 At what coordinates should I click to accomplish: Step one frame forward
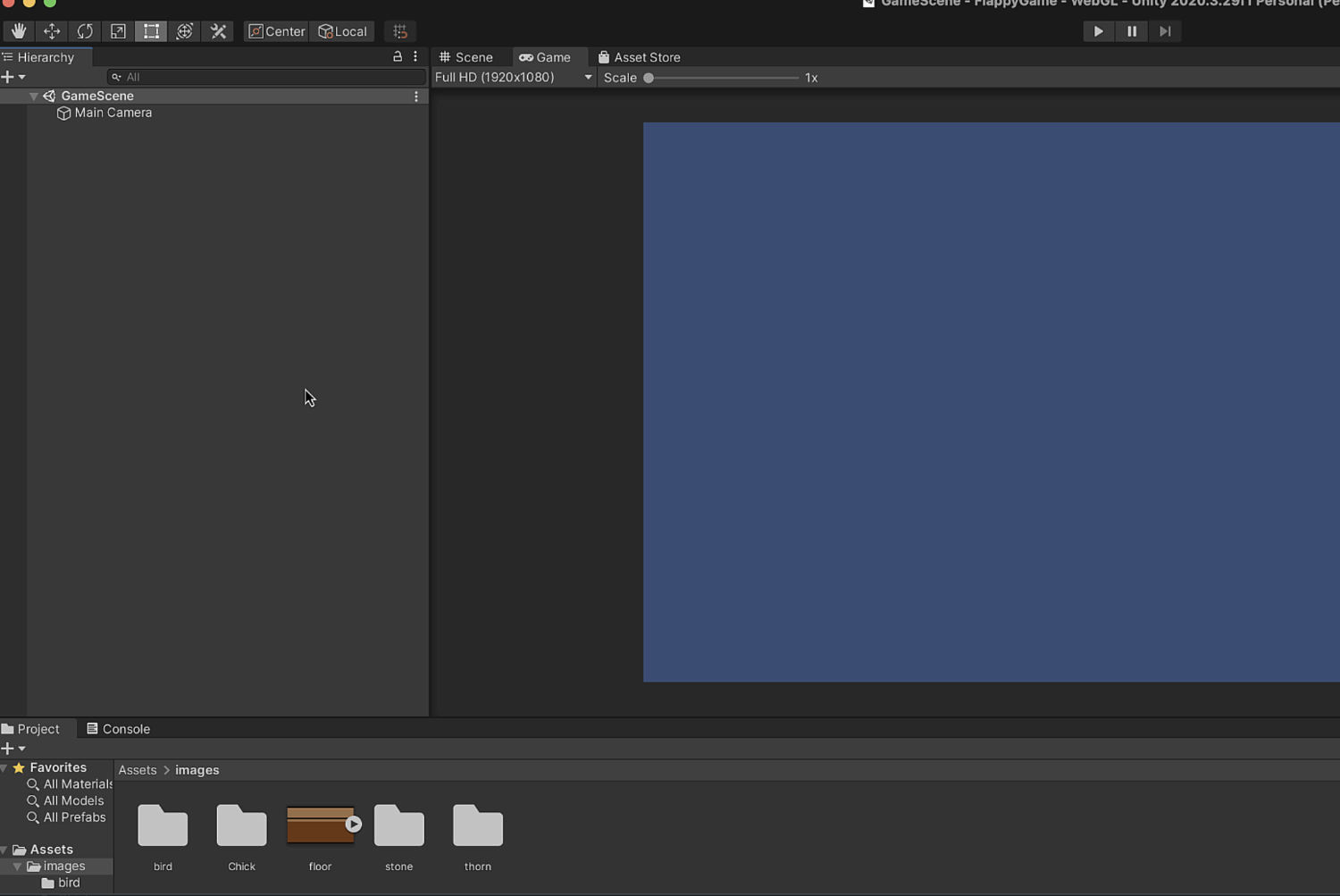coord(1165,31)
